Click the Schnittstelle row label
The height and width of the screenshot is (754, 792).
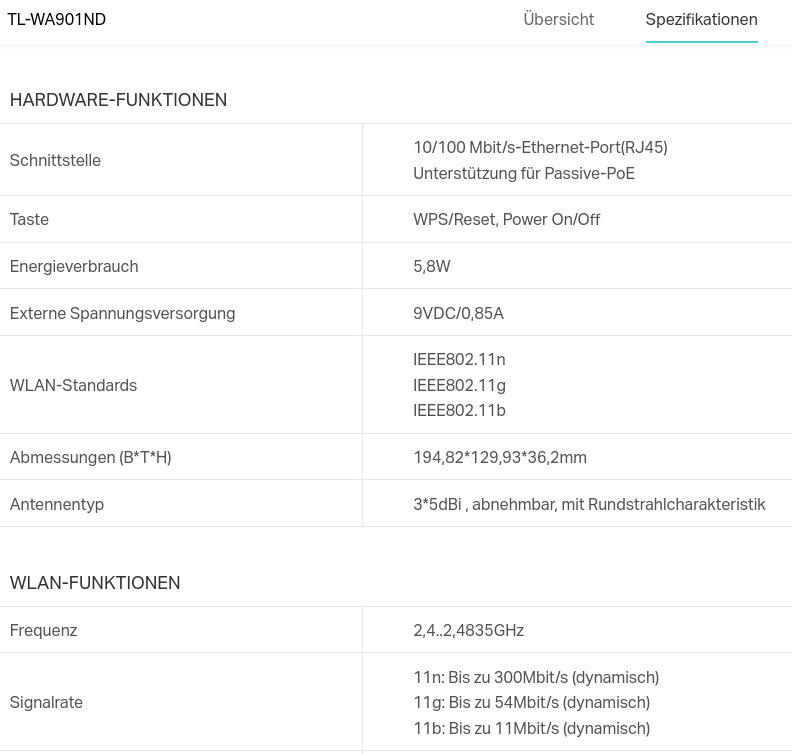[55, 160]
